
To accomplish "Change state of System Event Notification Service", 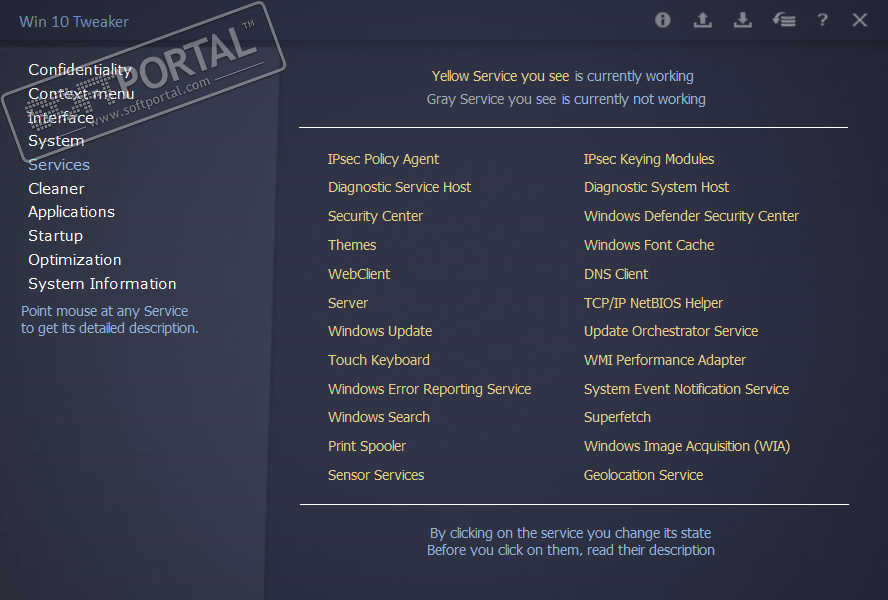I will point(686,389).
